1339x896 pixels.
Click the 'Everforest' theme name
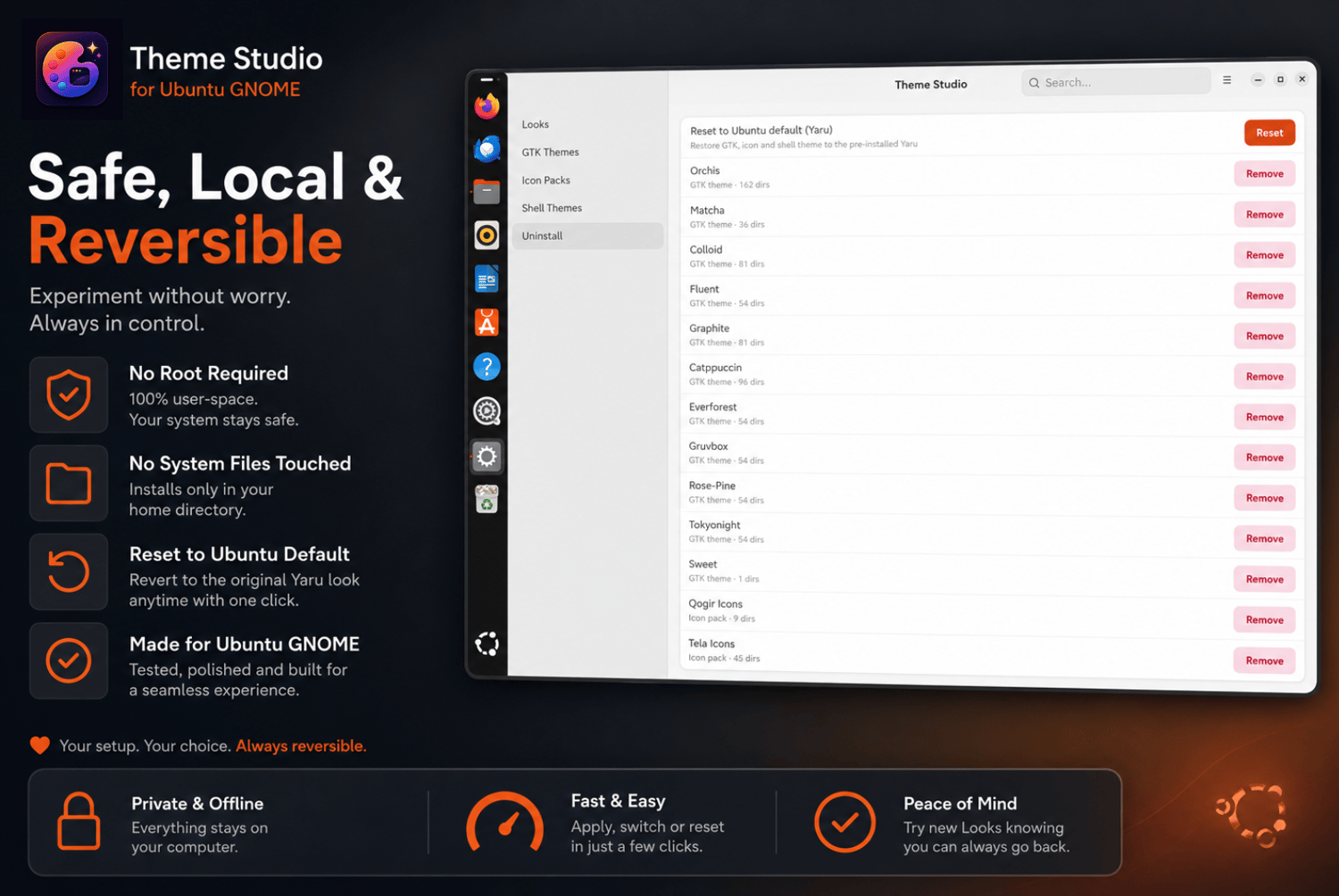(x=712, y=407)
